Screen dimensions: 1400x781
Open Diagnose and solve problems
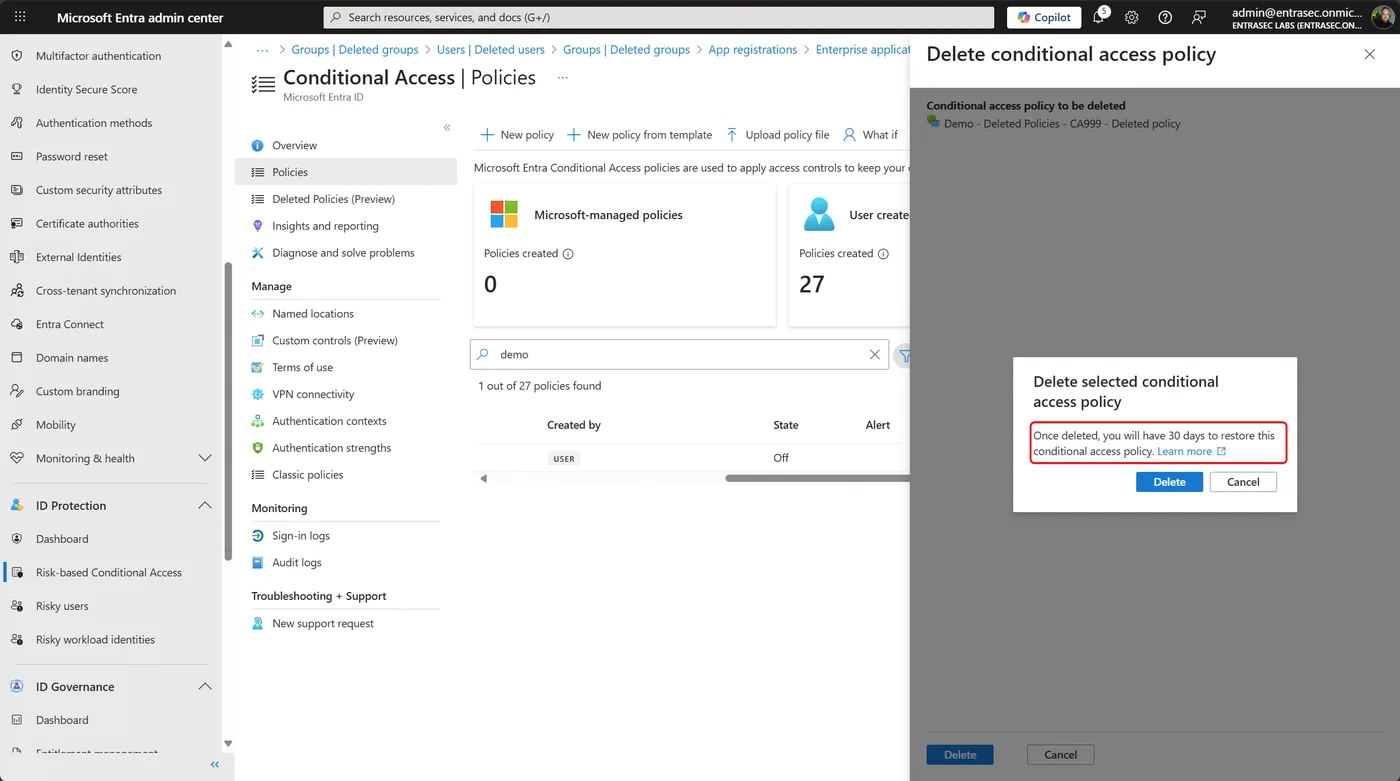pyautogui.click(x=345, y=253)
